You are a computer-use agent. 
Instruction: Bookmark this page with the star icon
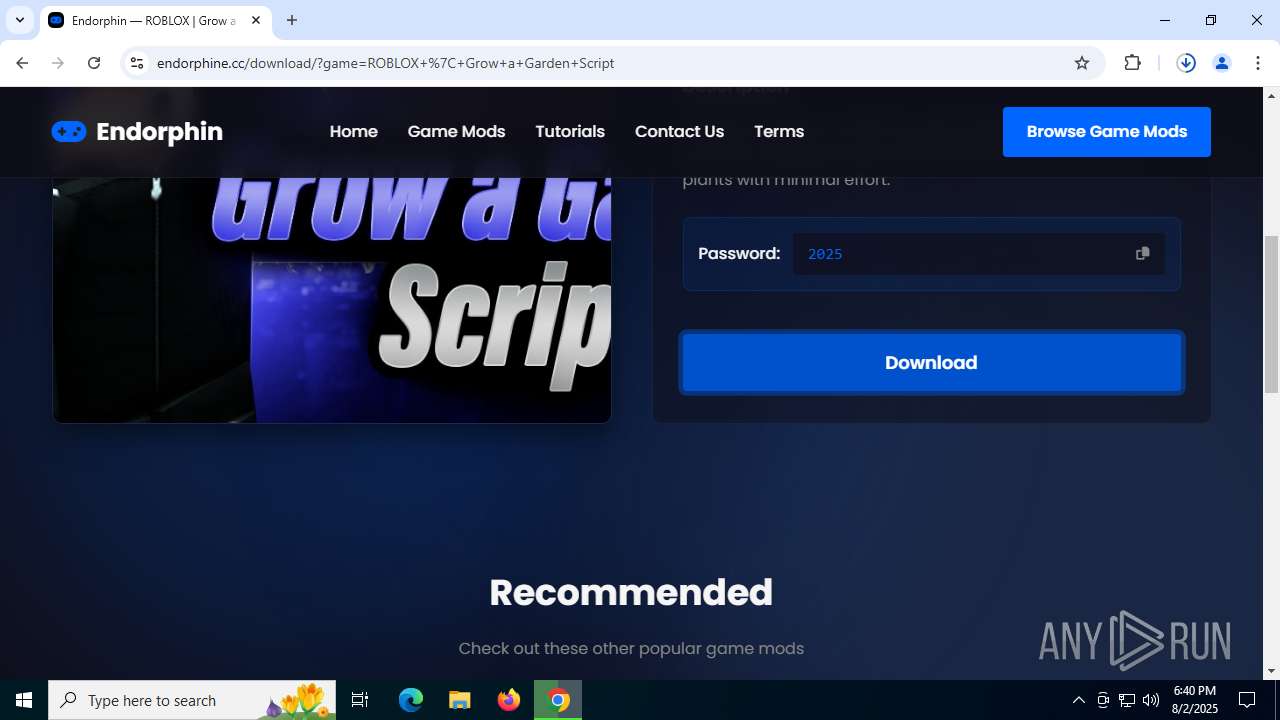point(1082,63)
